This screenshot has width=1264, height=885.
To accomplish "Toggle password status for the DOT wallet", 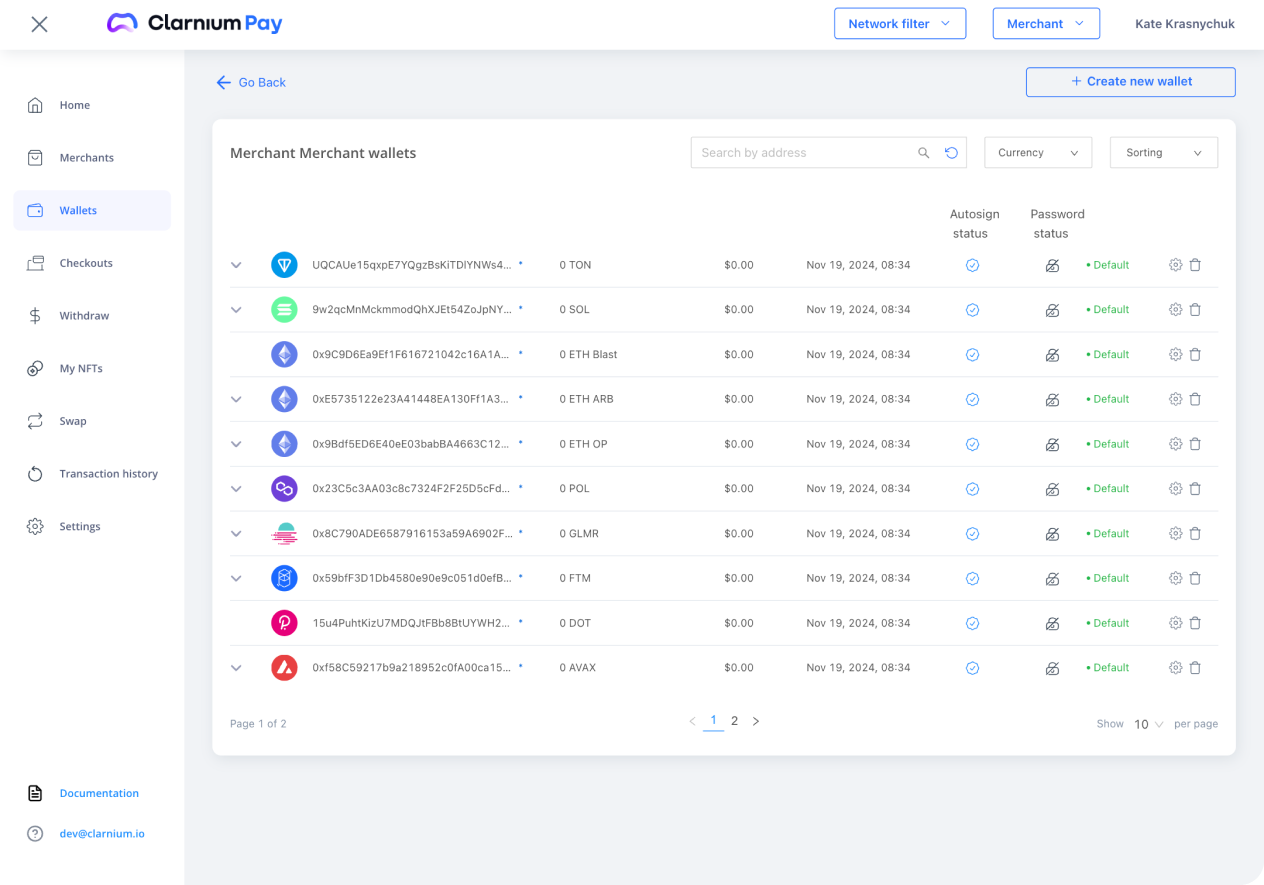I will [1052, 623].
